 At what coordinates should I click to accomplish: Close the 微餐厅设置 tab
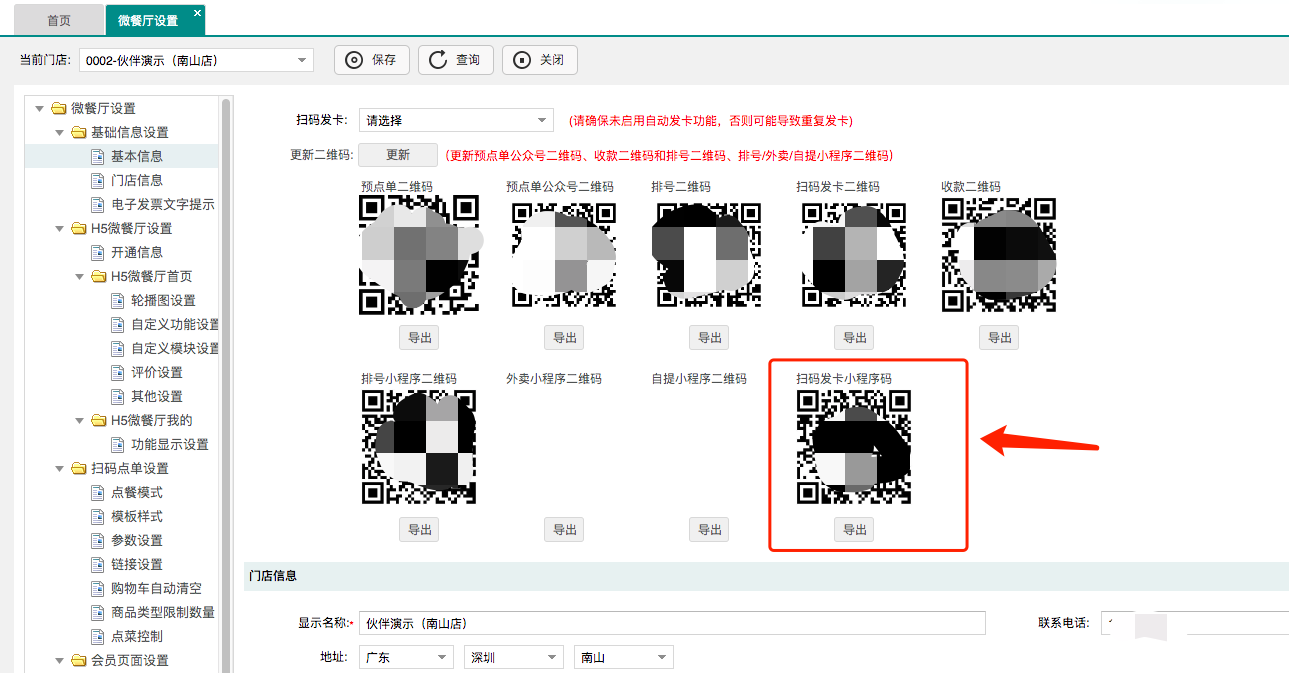(197, 13)
